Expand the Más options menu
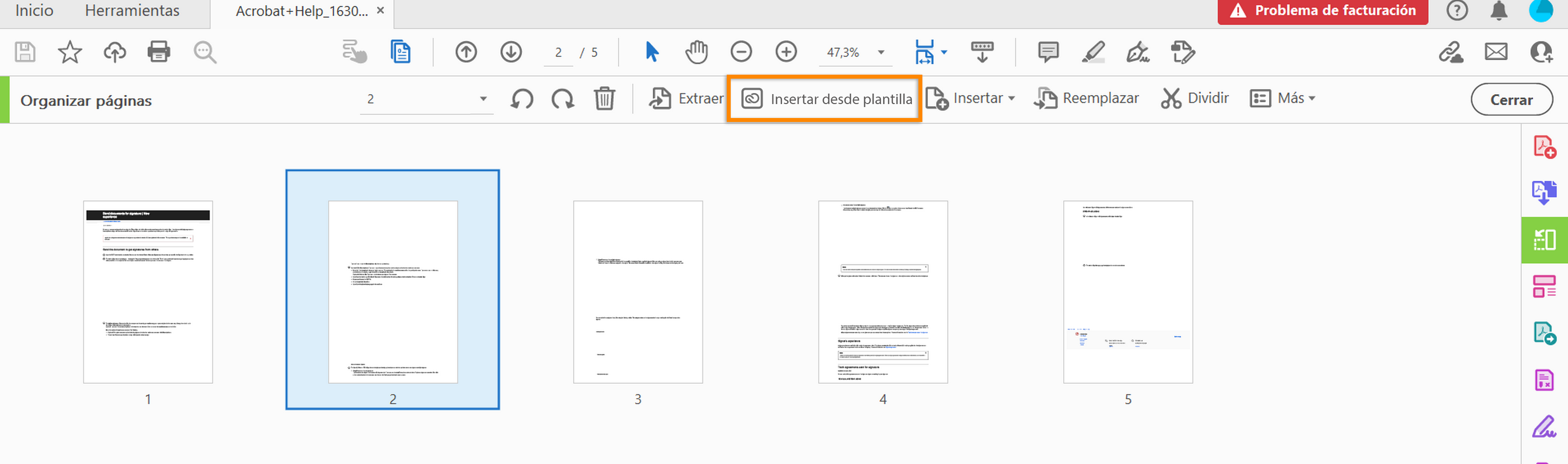This screenshot has width=1568, height=464. pyautogui.click(x=1282, y=99)
